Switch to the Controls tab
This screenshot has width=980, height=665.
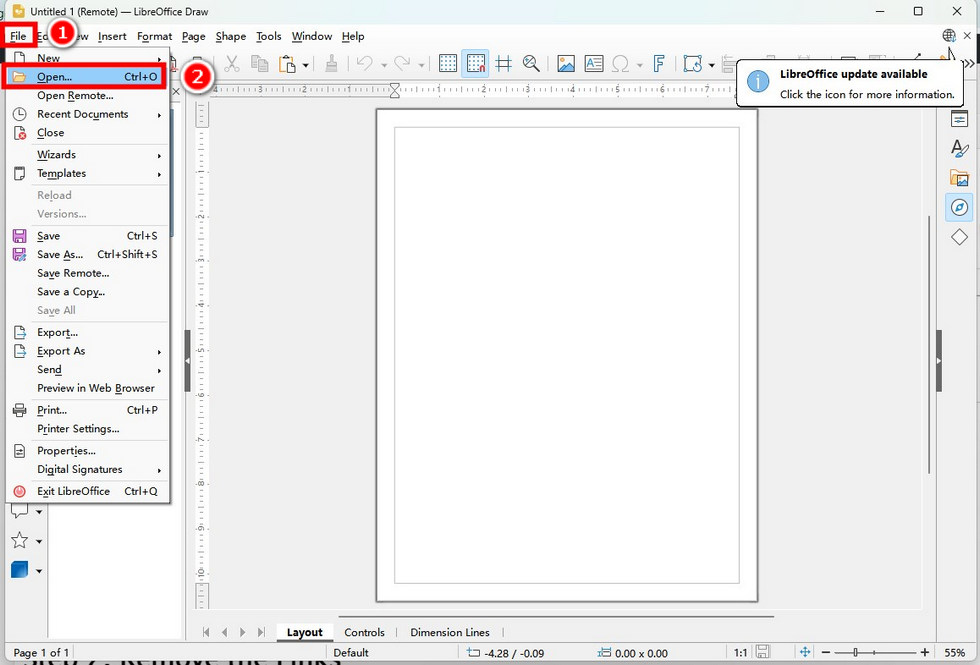pos(365,632)
